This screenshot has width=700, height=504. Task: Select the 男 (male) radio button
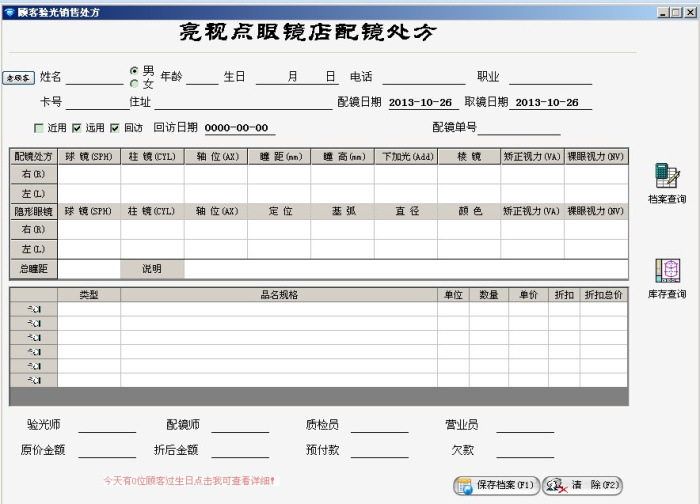click(134, 71)
